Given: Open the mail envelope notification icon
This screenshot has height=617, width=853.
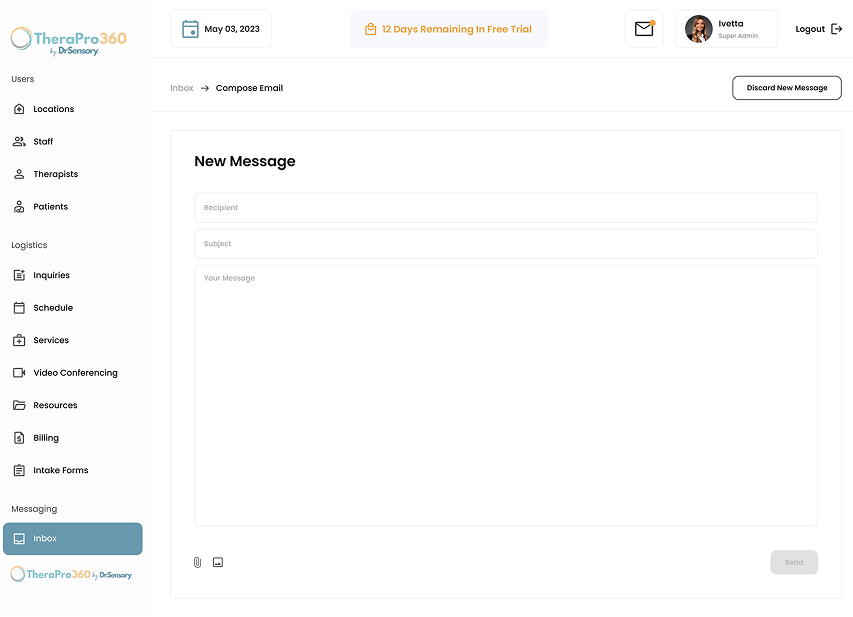Looking at the screenshot, I should point(644,29).
